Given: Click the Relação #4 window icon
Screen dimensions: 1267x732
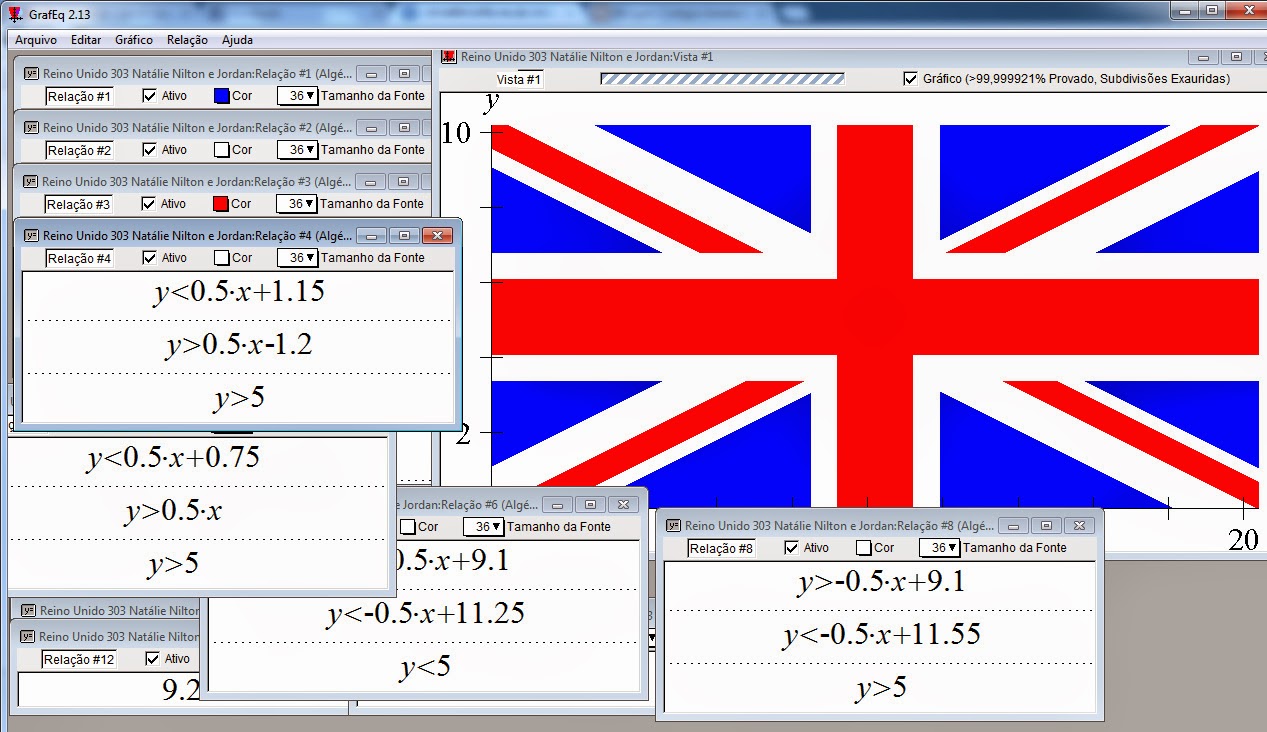Looking at the screenshot, I should (x=30, y=236).
